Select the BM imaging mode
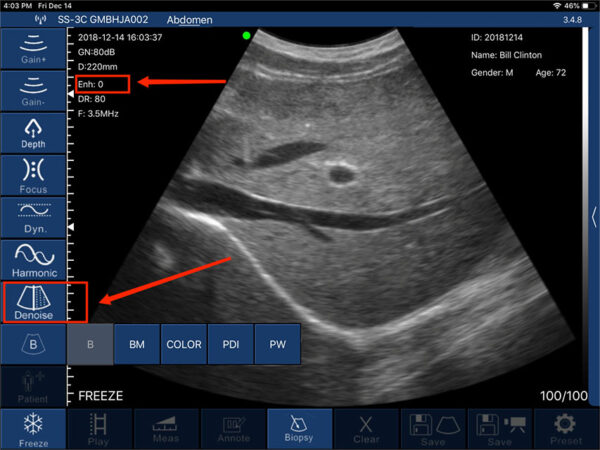This screenshot has height=450, width=600. point(135,344)
